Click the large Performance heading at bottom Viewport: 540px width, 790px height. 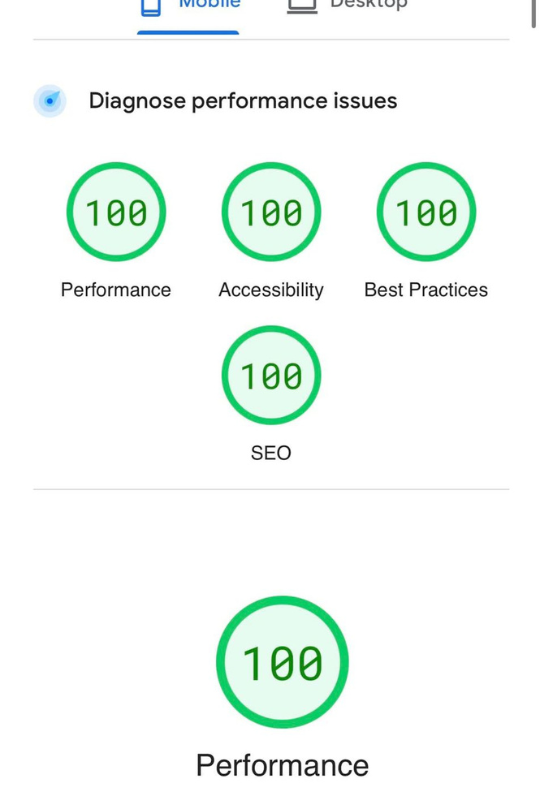282,765
